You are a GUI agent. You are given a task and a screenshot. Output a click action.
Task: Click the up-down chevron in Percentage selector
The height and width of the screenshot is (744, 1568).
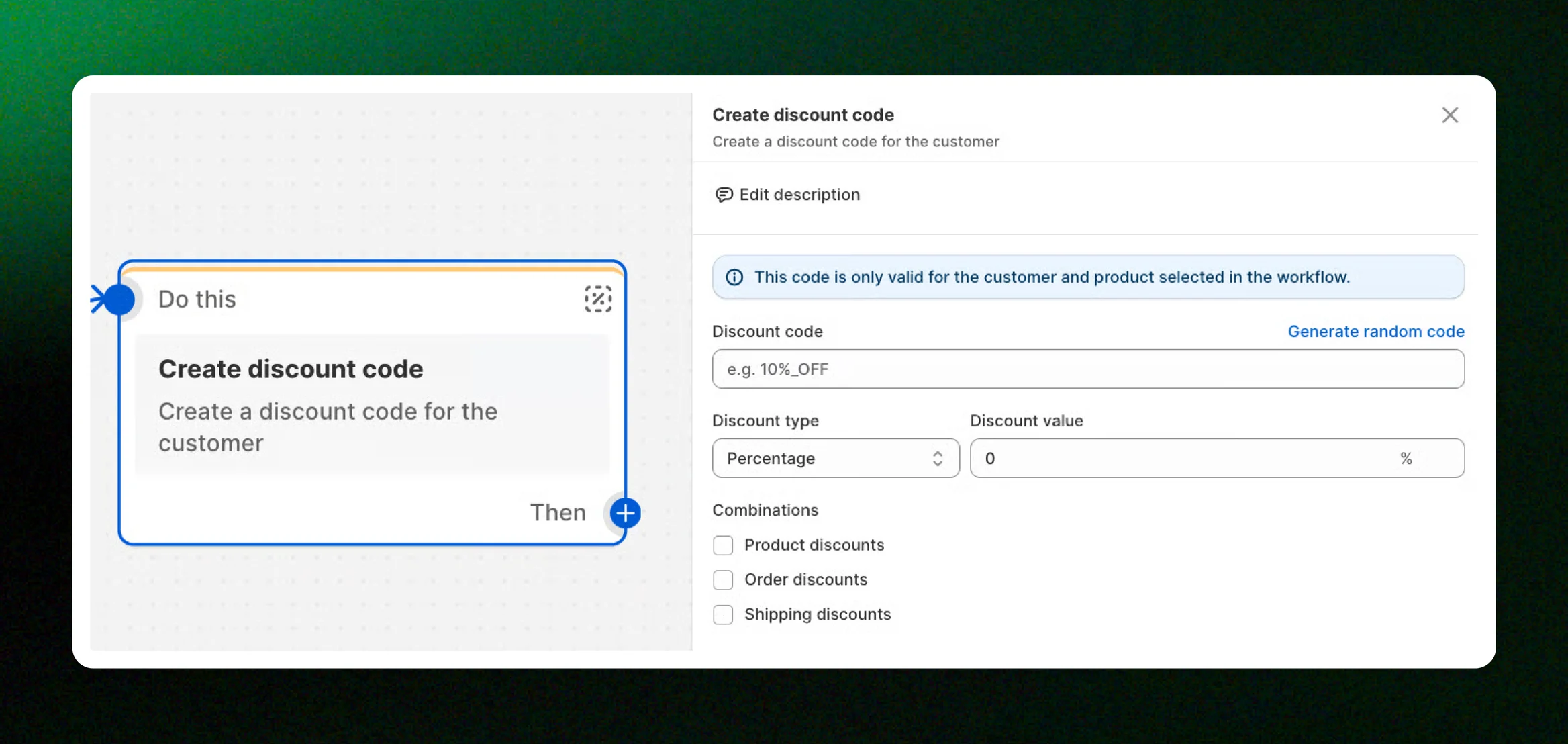[x=938, y=459]
